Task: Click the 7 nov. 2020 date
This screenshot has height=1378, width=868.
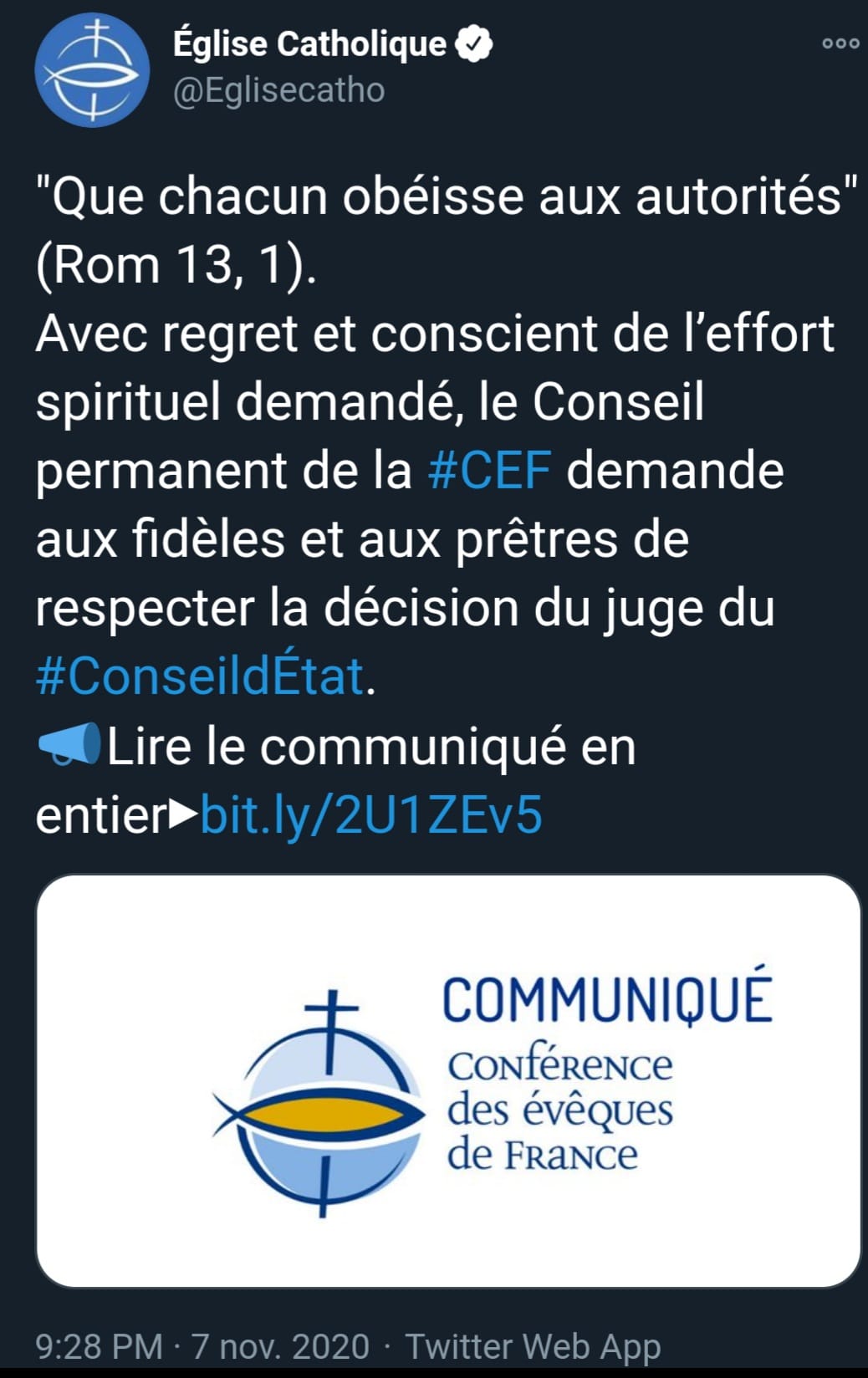Action: point(280,1346)
